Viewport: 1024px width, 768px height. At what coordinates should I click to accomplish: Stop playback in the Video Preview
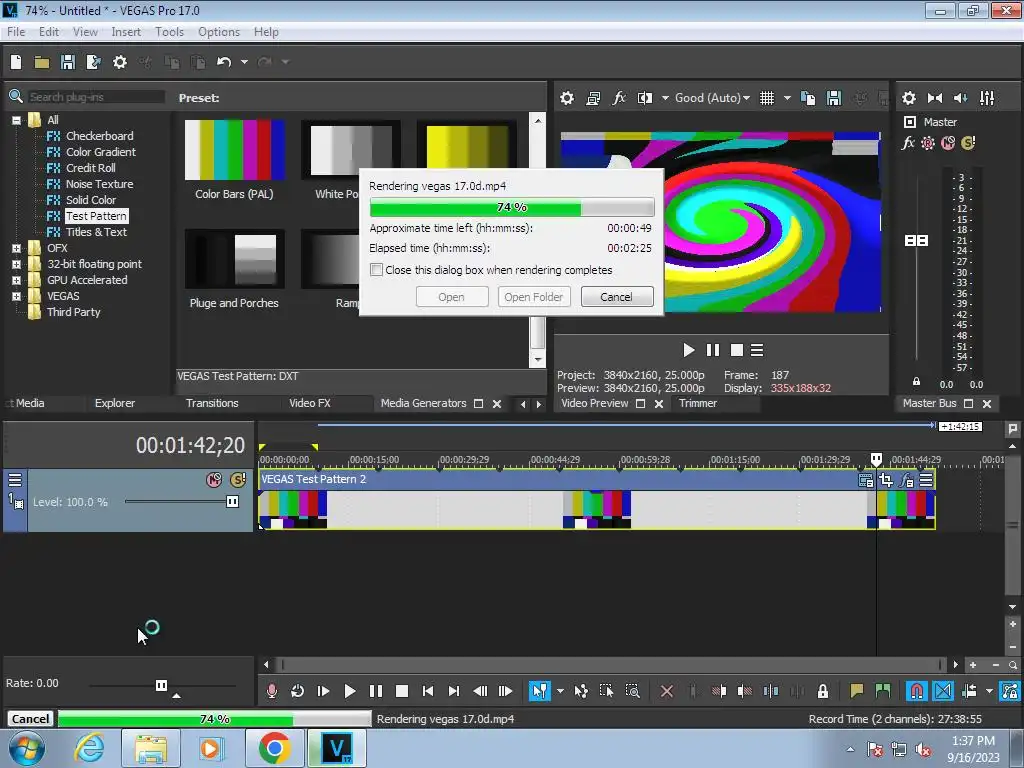click(x=737, y=350)
